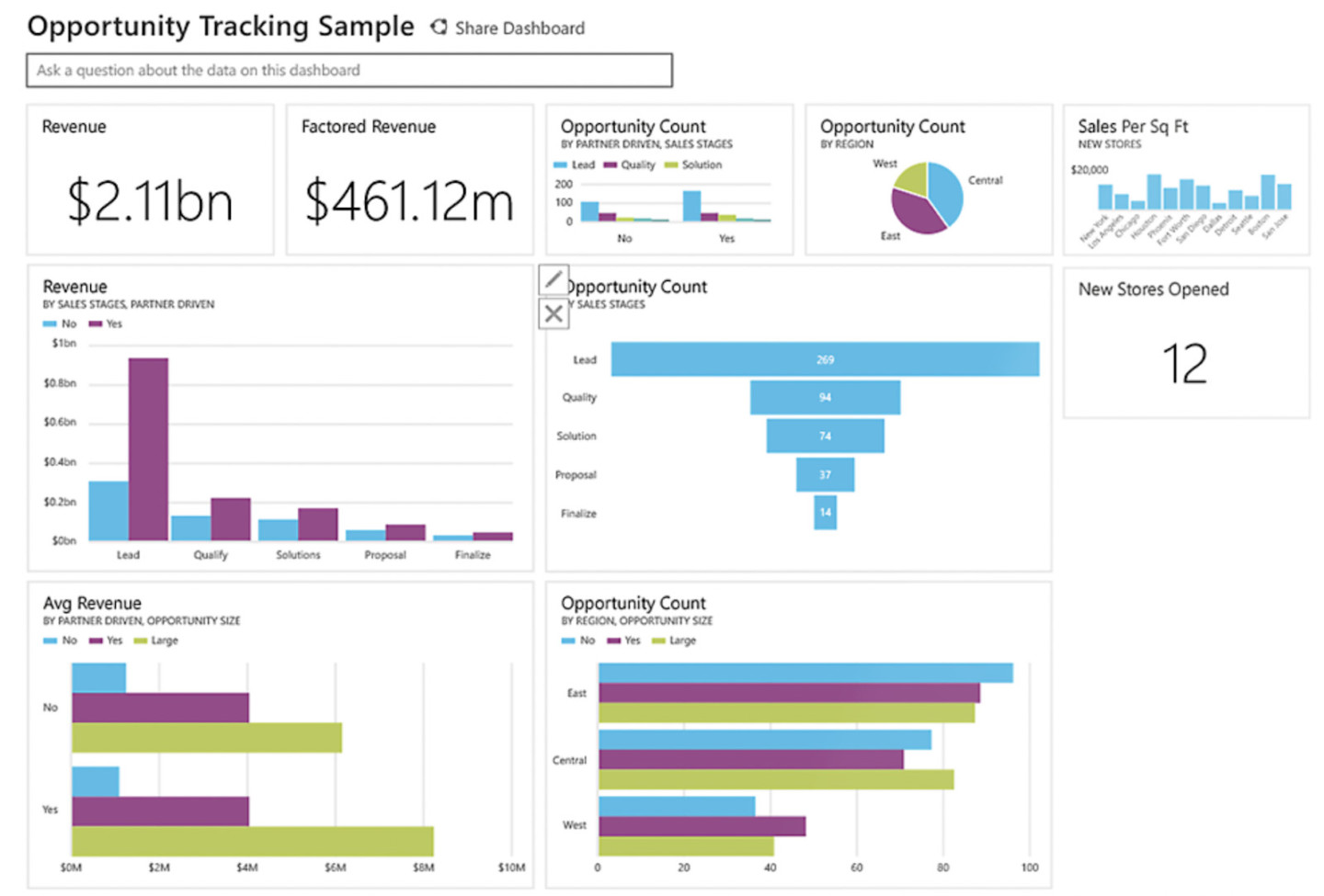
Task: Click the Ask a question input field
Action: pos(349,70)
